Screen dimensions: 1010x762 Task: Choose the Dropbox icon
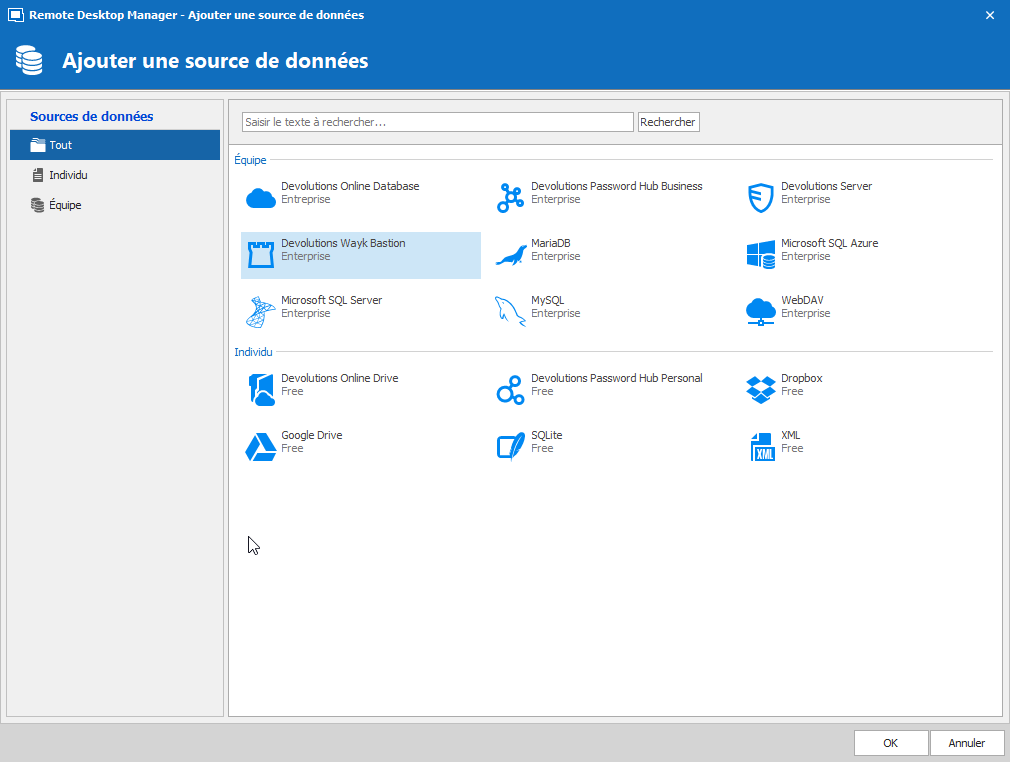[x=761, y=390]
